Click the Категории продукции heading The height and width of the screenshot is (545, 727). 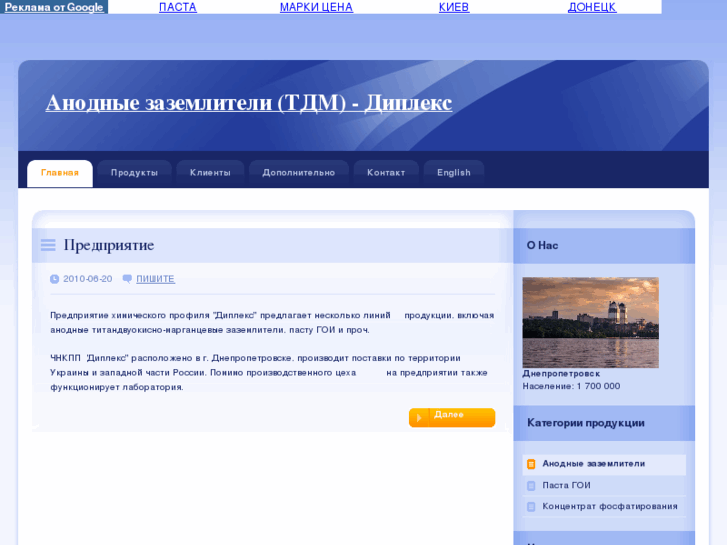click(x=586, y=423)
